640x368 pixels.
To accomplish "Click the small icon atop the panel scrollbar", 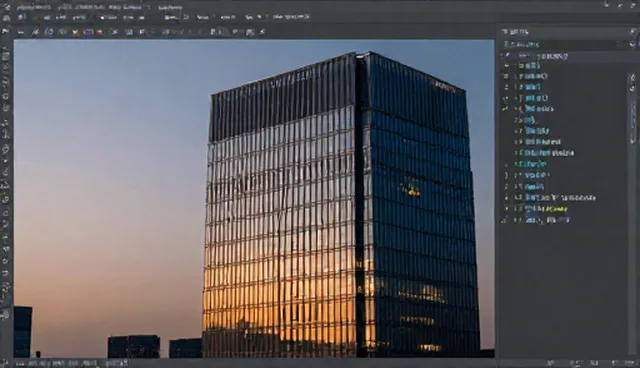I will (633, 77).
